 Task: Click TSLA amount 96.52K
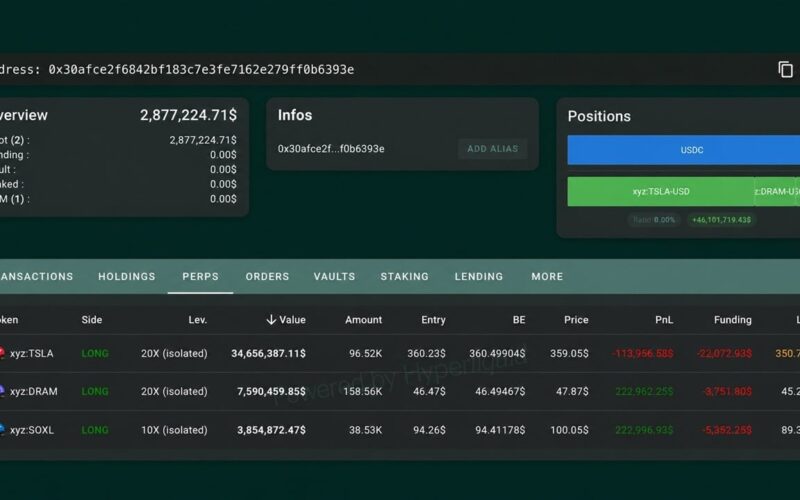[365, 354]
